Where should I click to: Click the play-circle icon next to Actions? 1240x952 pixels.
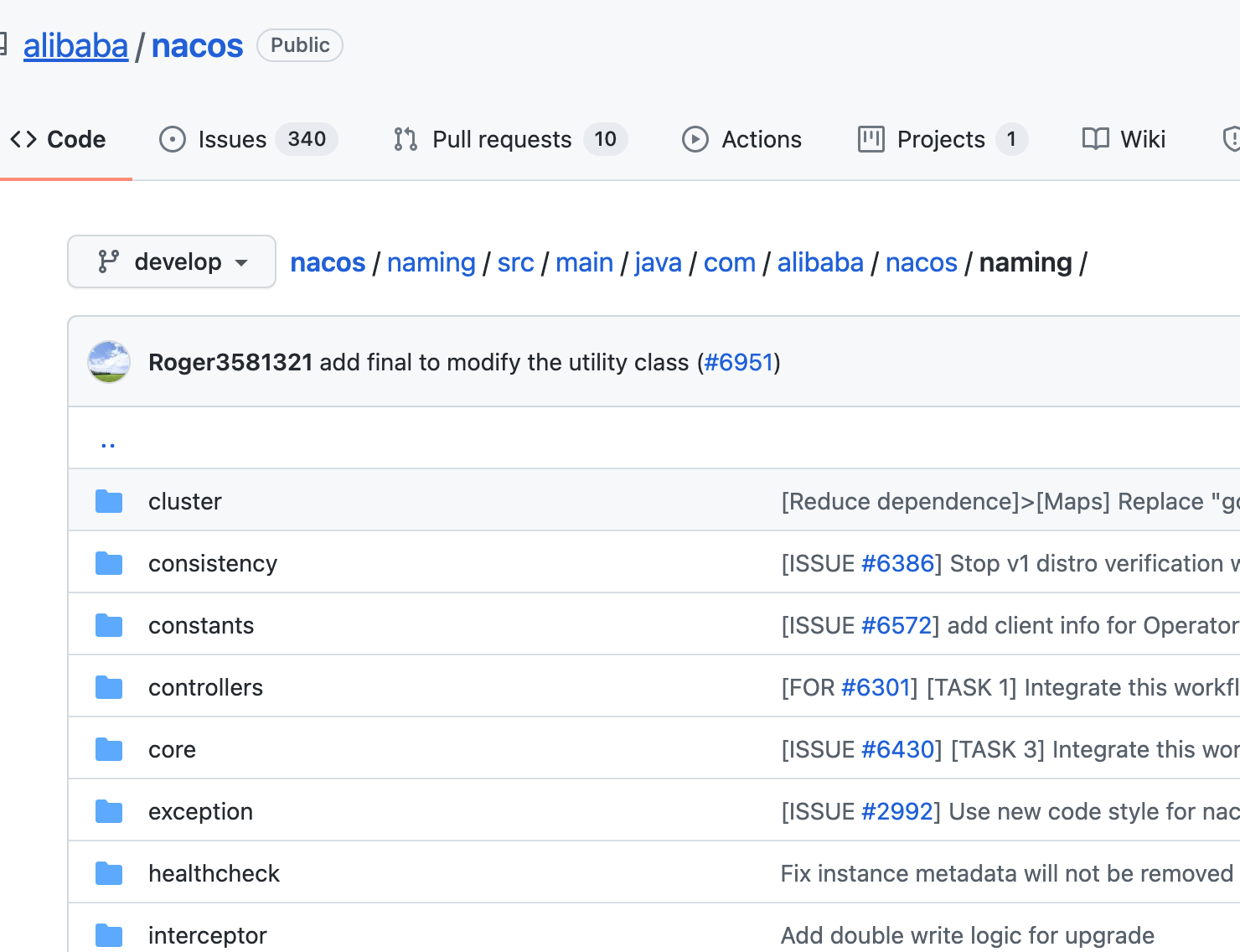pyautogui.click(x=695, y=139)
